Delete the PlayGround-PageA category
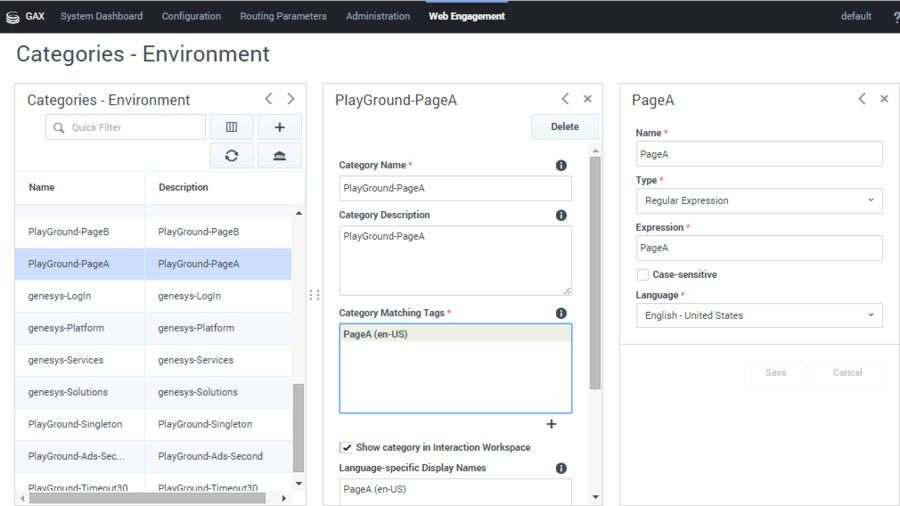900x506 pixels. (x=564, y=127)
